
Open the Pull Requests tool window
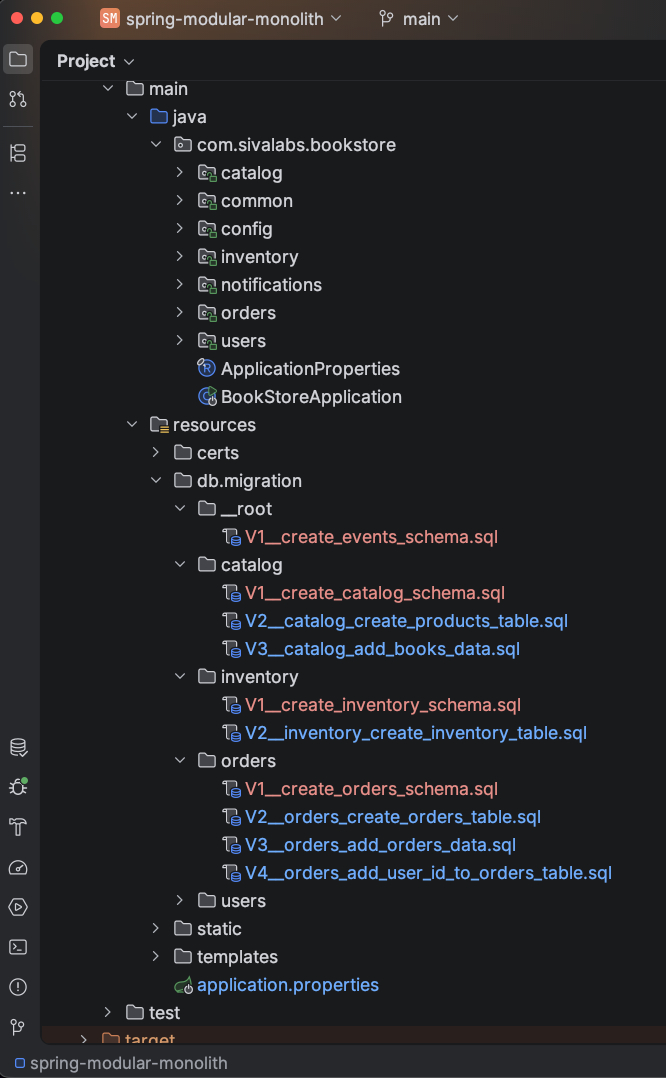tap(18, 99)
